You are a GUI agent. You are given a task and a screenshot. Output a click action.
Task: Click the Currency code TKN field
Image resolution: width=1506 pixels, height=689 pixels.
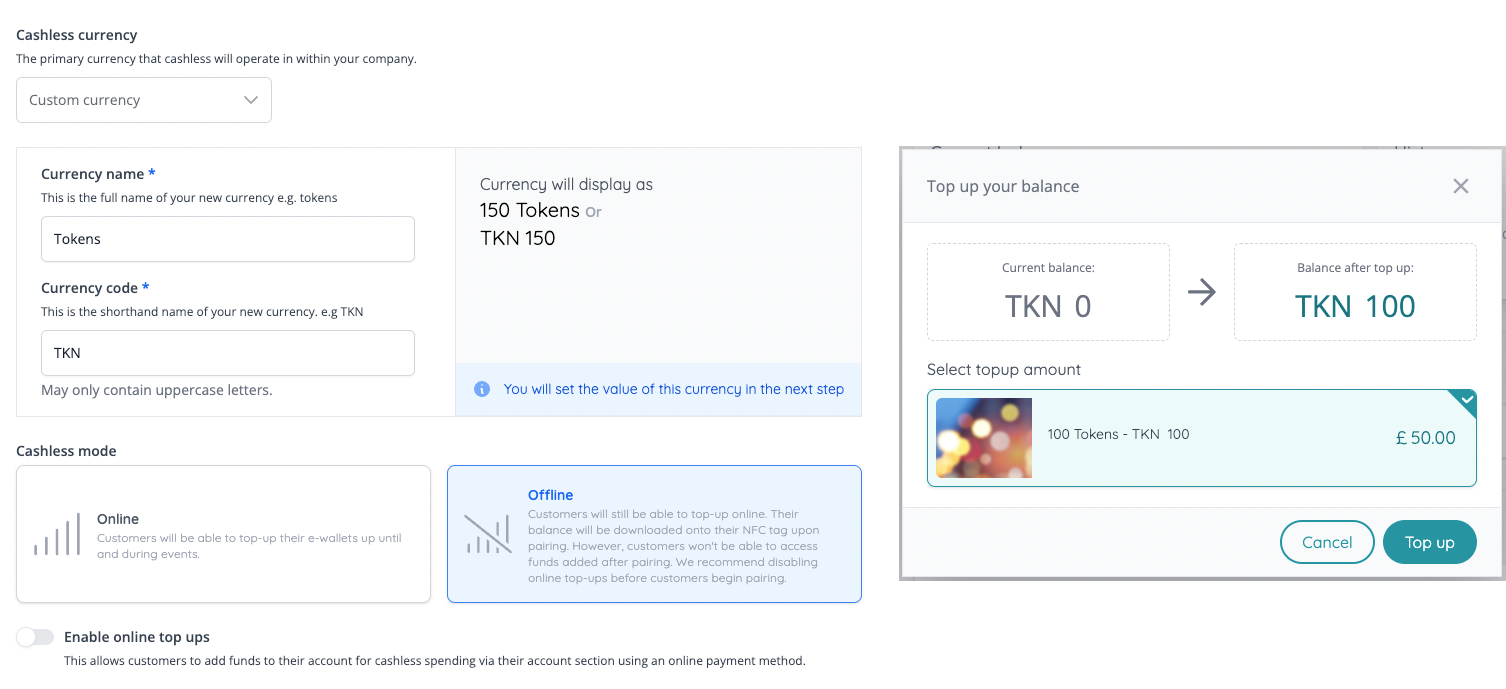point(227,353)
